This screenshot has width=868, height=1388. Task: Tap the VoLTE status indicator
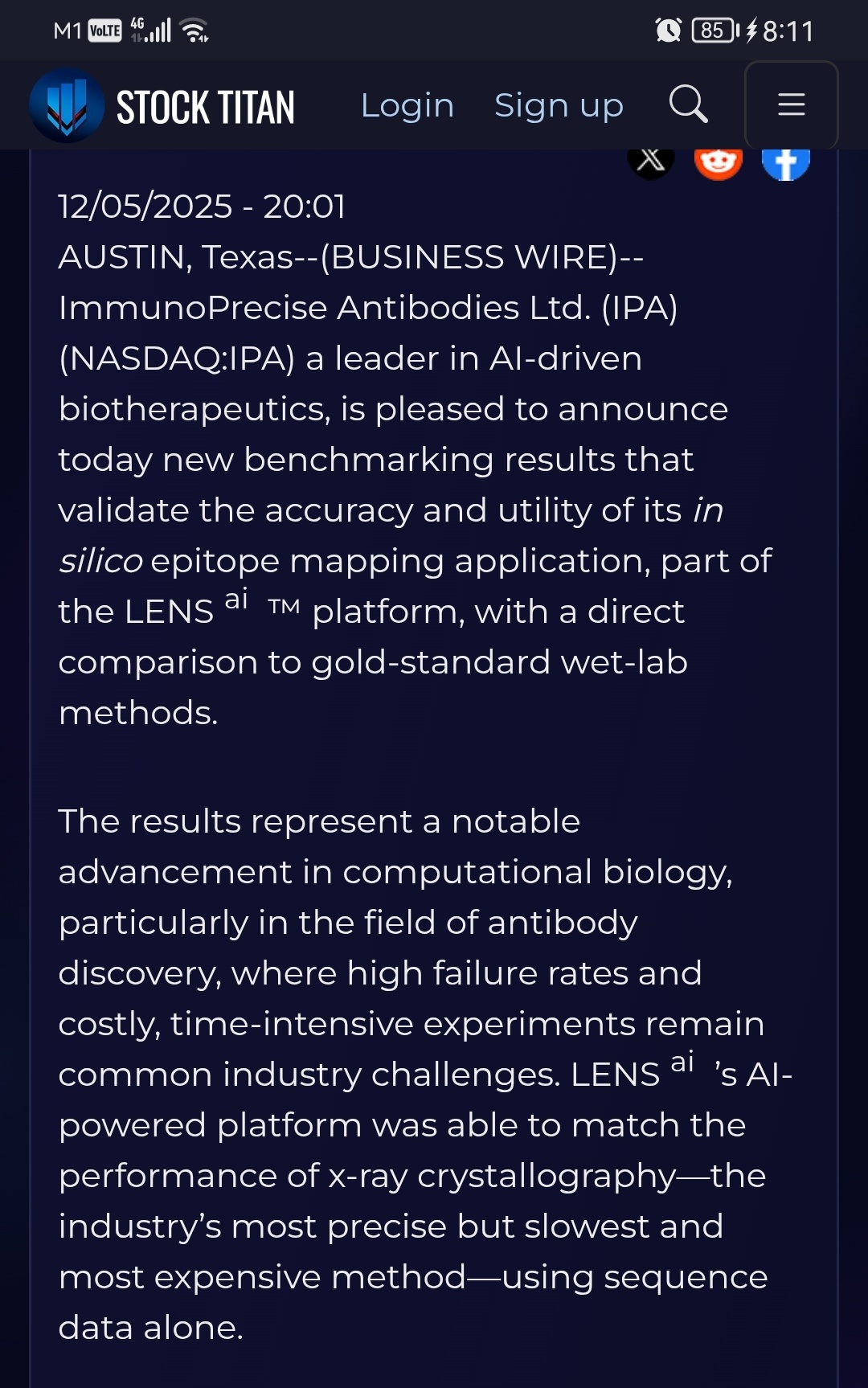point(105,31)
